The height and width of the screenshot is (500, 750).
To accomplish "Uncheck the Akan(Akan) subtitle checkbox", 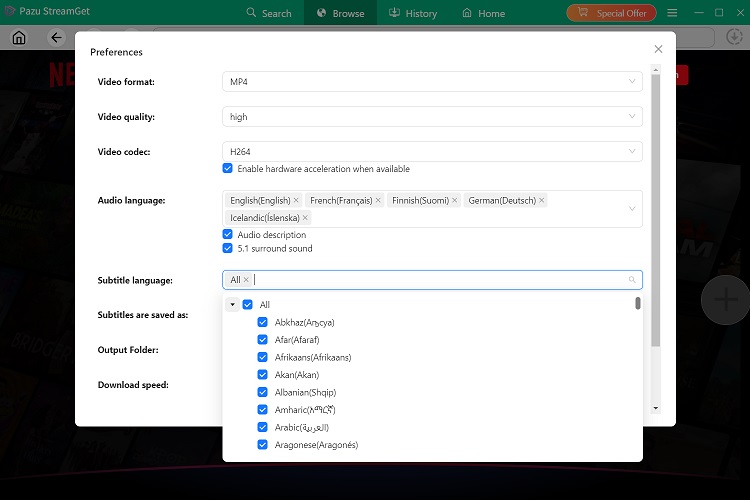I will click(263, 375).
